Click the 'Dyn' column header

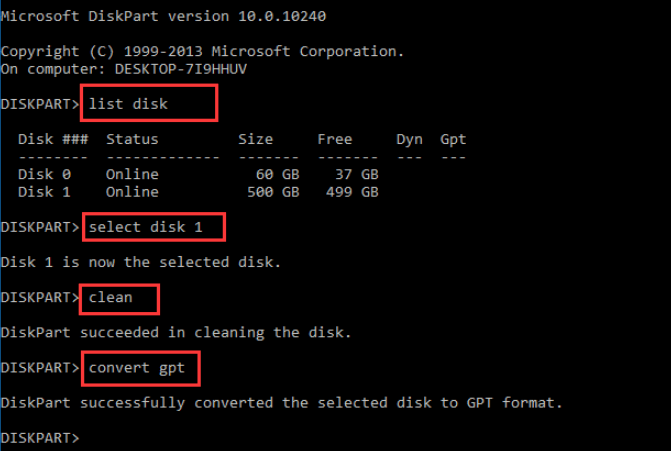(x=409, y=139)
